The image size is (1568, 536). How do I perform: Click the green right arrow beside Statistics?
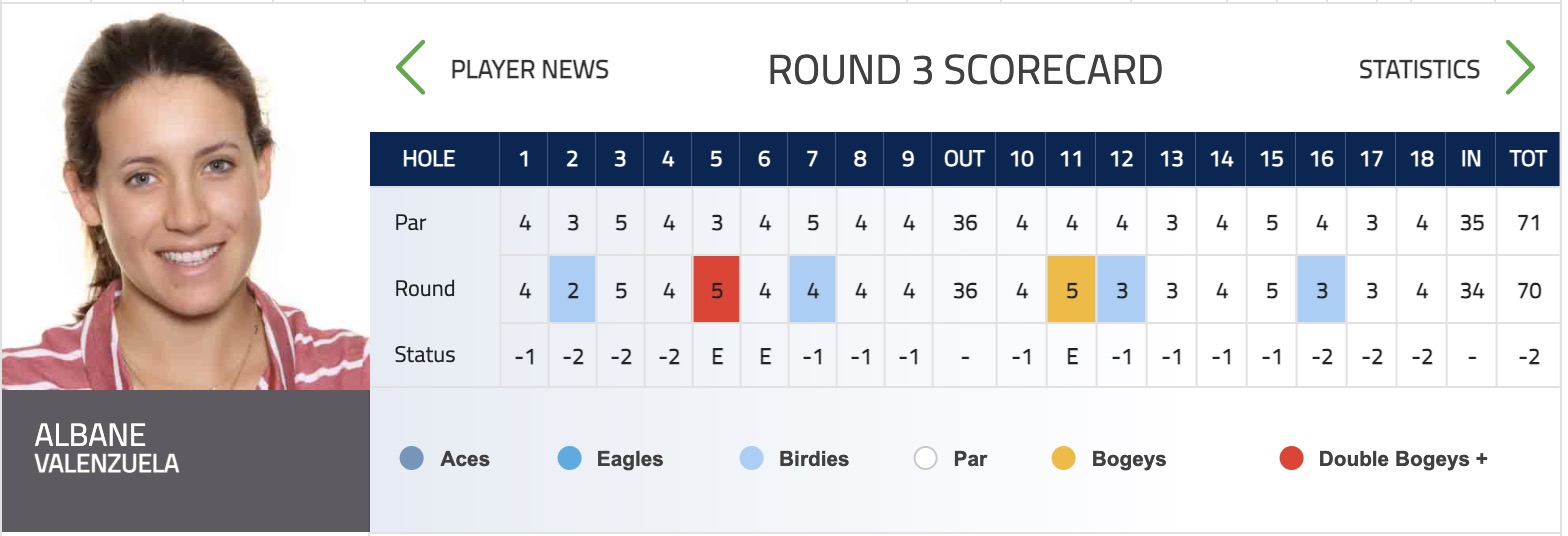1519,68
